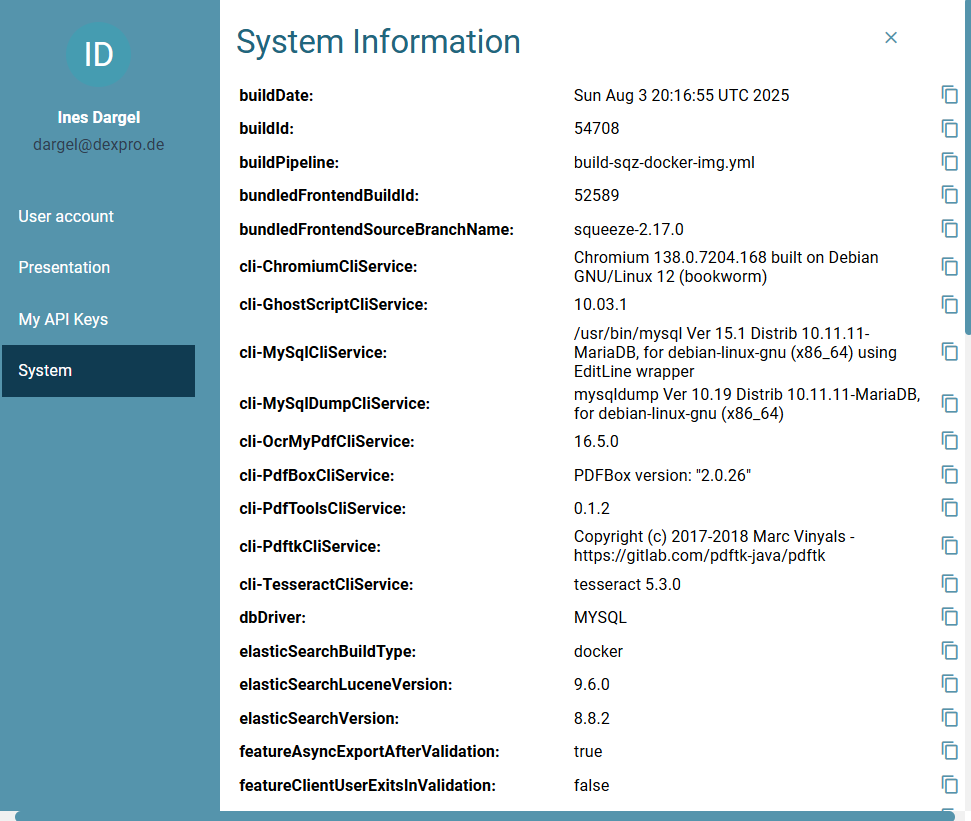Screen dimensions: 971x821
Task: Copy the featureAsyncExportAfterValidation value
Action: click(x=949, y=750)
